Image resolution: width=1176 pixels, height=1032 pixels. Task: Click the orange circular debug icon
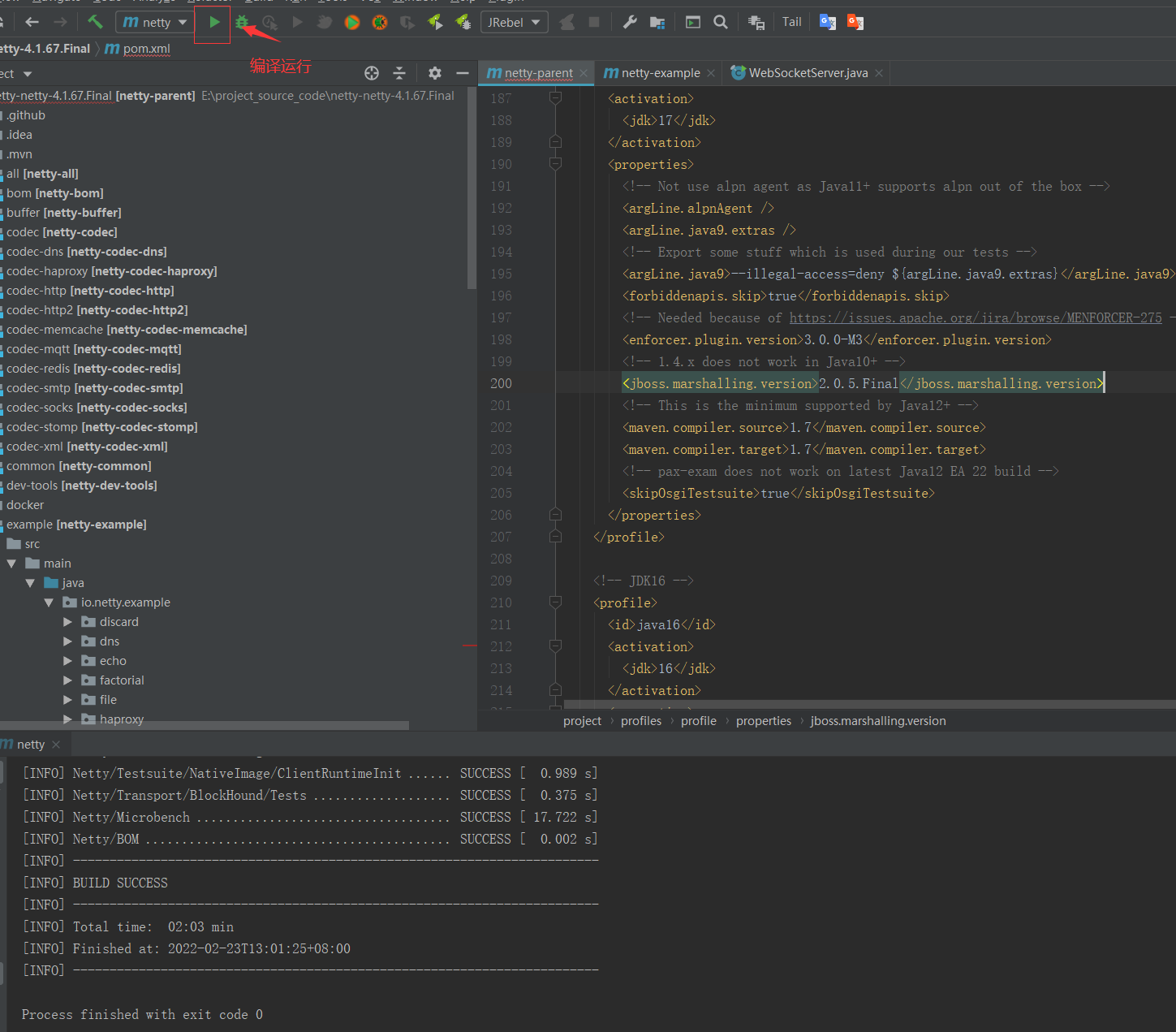point(380,23)
